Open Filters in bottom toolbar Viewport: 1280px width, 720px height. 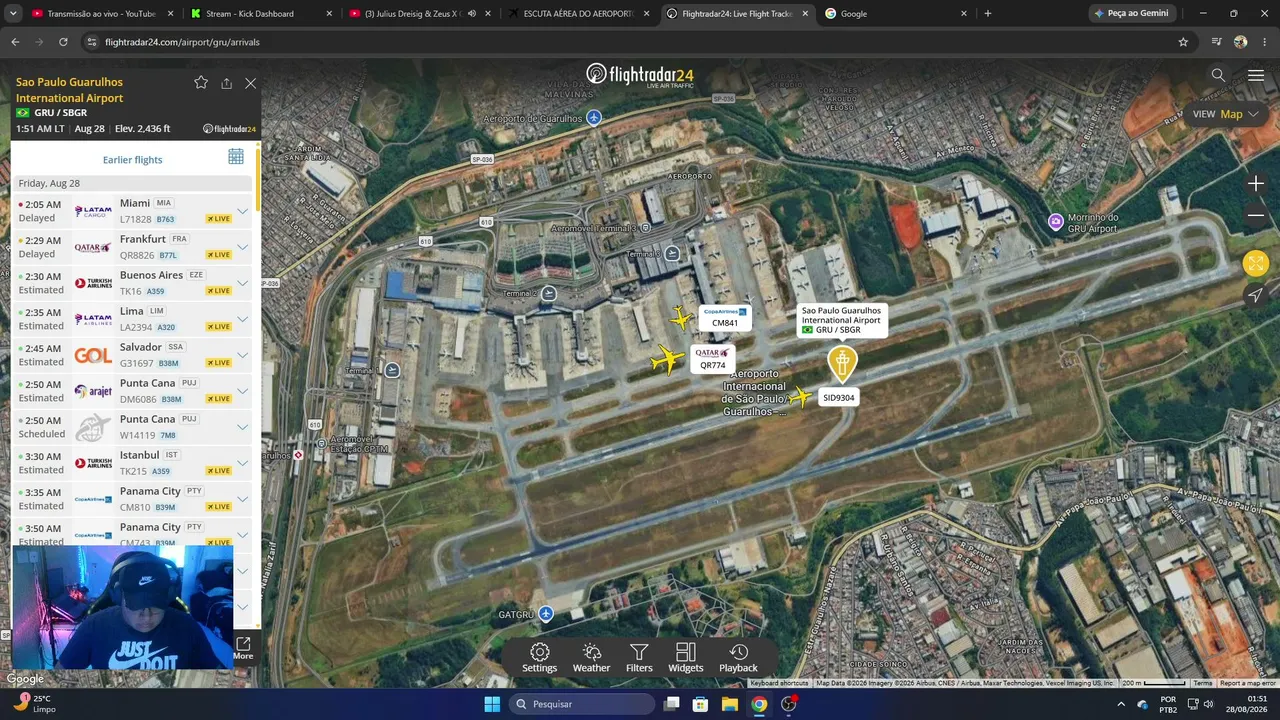639,658
